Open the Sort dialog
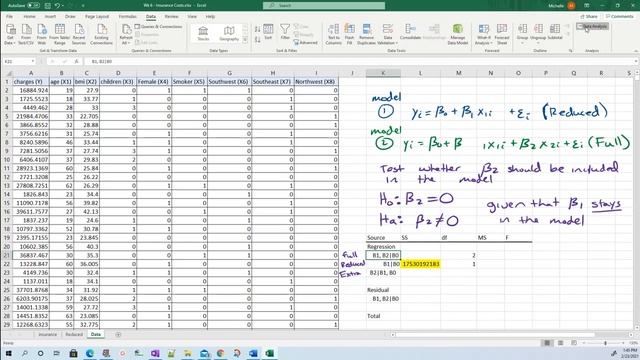640x360 pixels. pos(268,32)
